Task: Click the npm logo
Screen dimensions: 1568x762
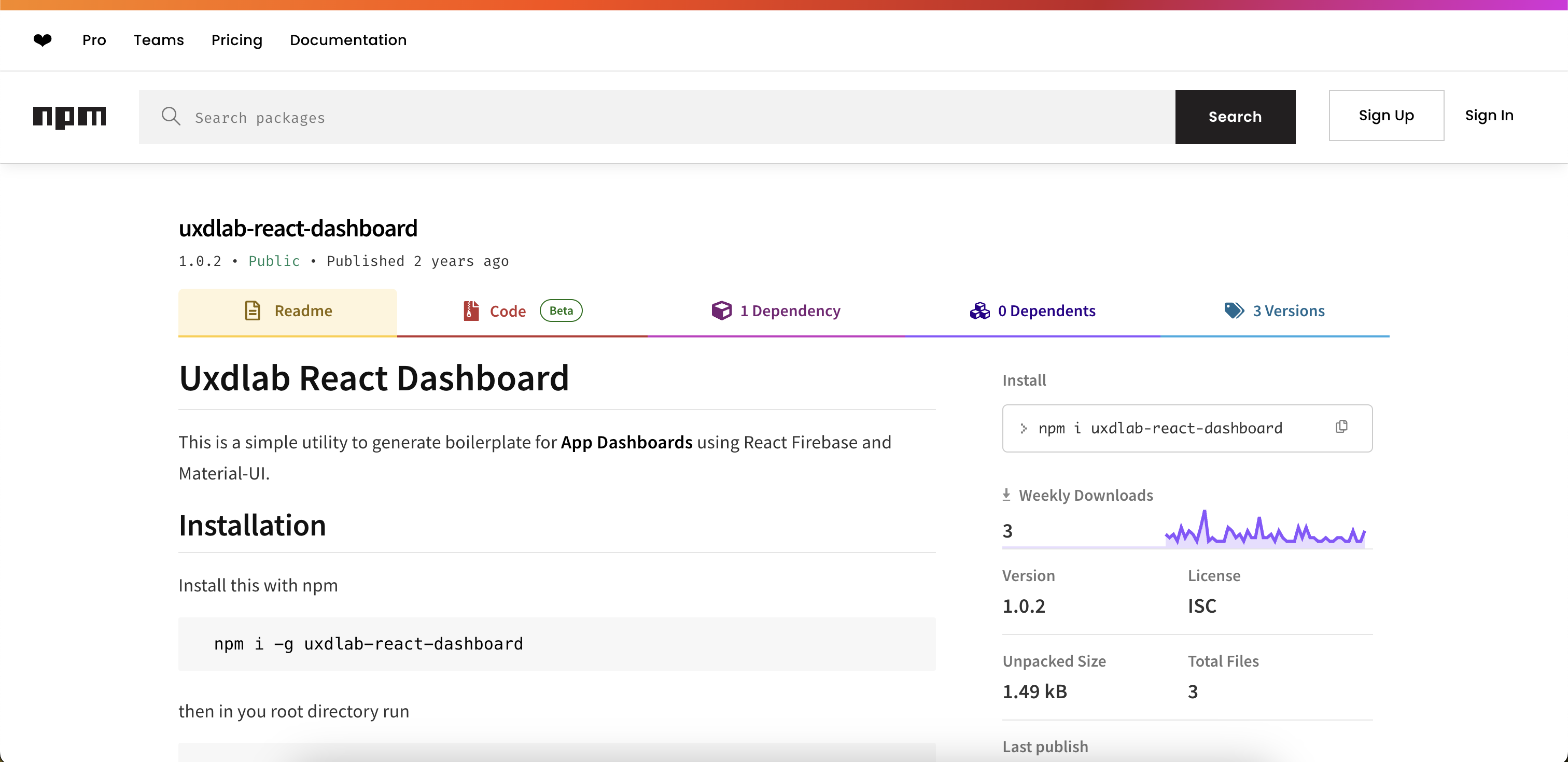Action: point(69,116)
